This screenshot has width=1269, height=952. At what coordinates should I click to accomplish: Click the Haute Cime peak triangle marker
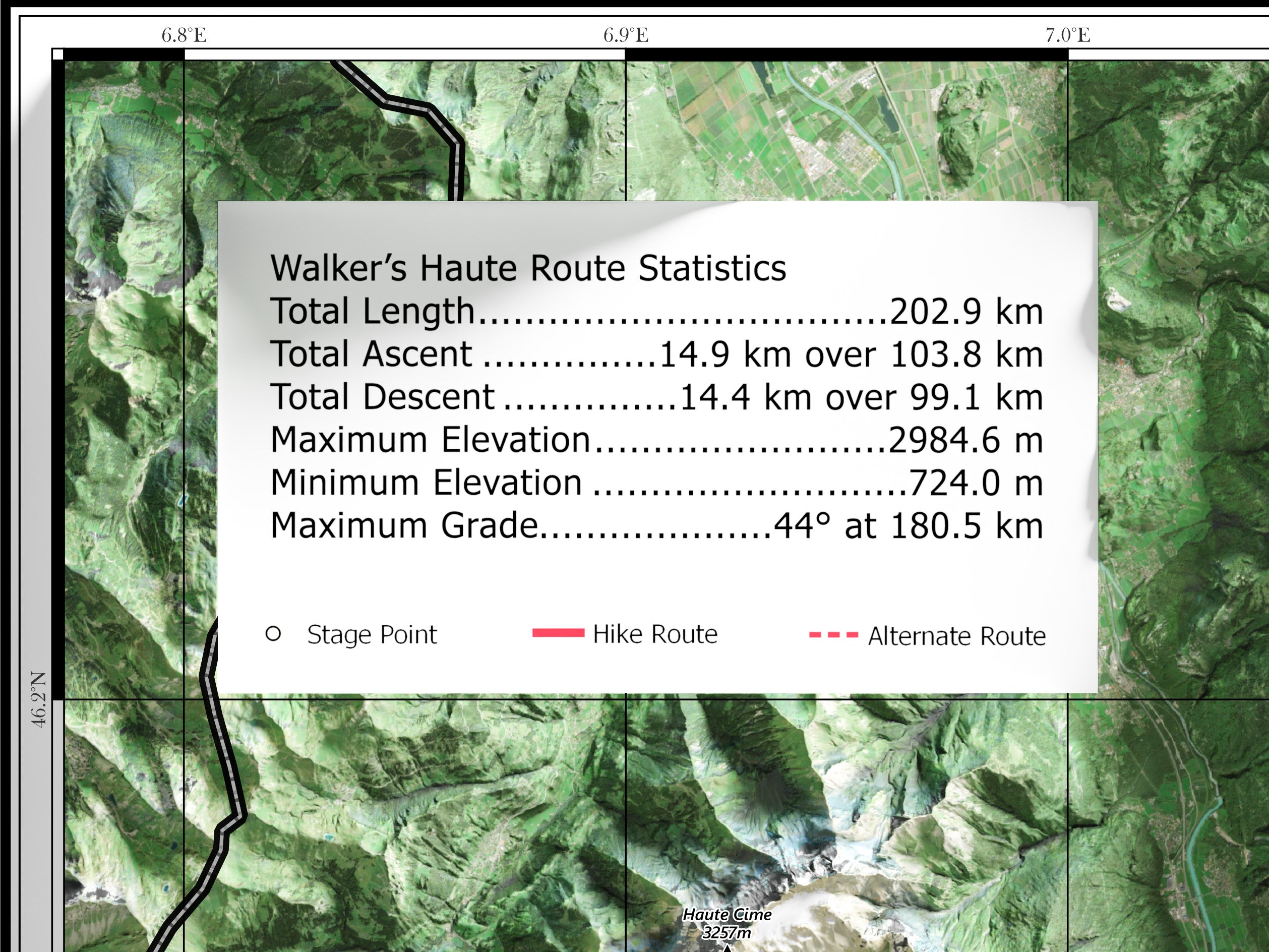point(727,948)
